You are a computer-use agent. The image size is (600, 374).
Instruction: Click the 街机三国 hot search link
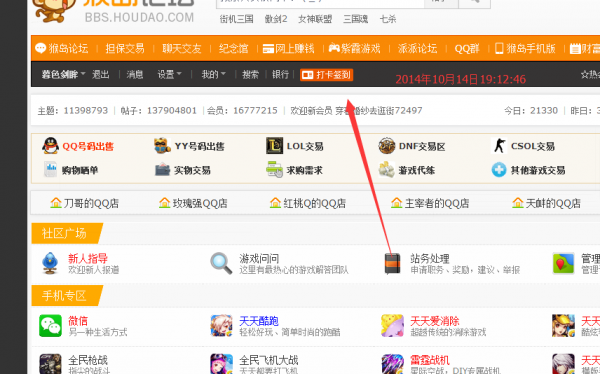pyautogui.click(x=236, y=19)
